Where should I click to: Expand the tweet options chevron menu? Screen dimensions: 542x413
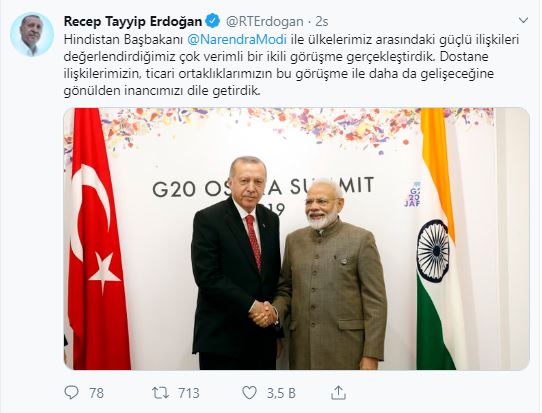523,21
